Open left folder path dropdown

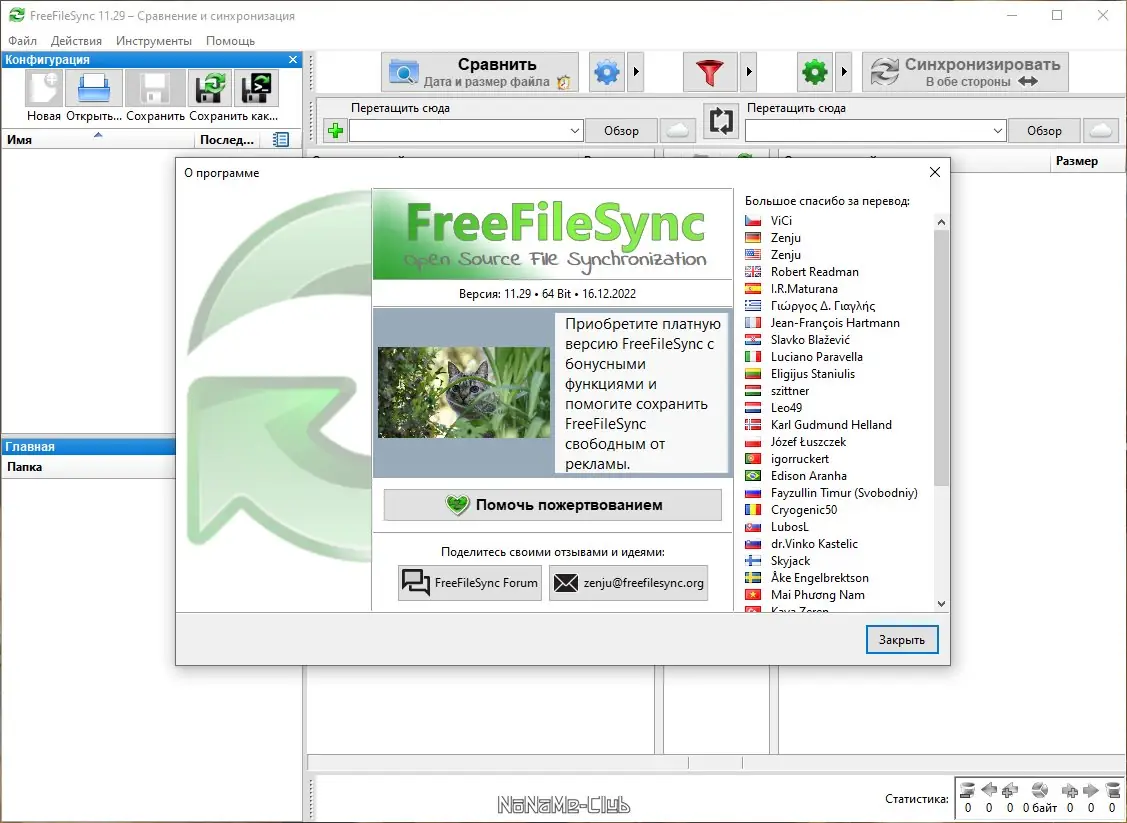574,131
